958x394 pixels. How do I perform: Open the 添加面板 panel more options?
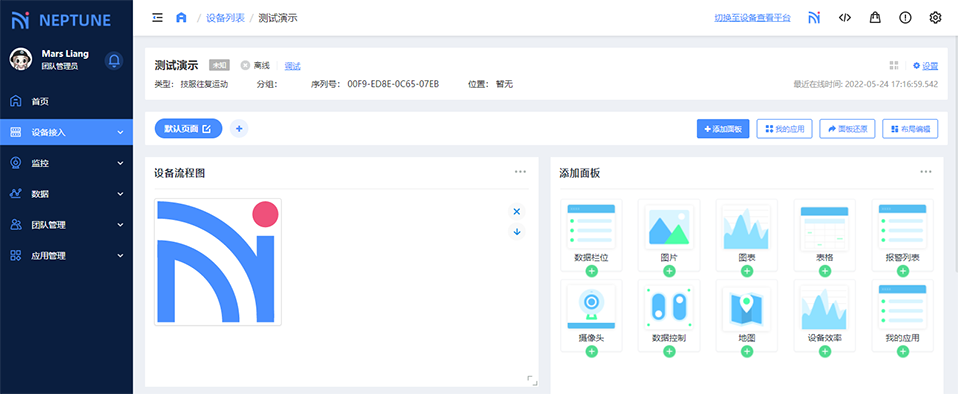pyautogui.click(x=926, y=172)
